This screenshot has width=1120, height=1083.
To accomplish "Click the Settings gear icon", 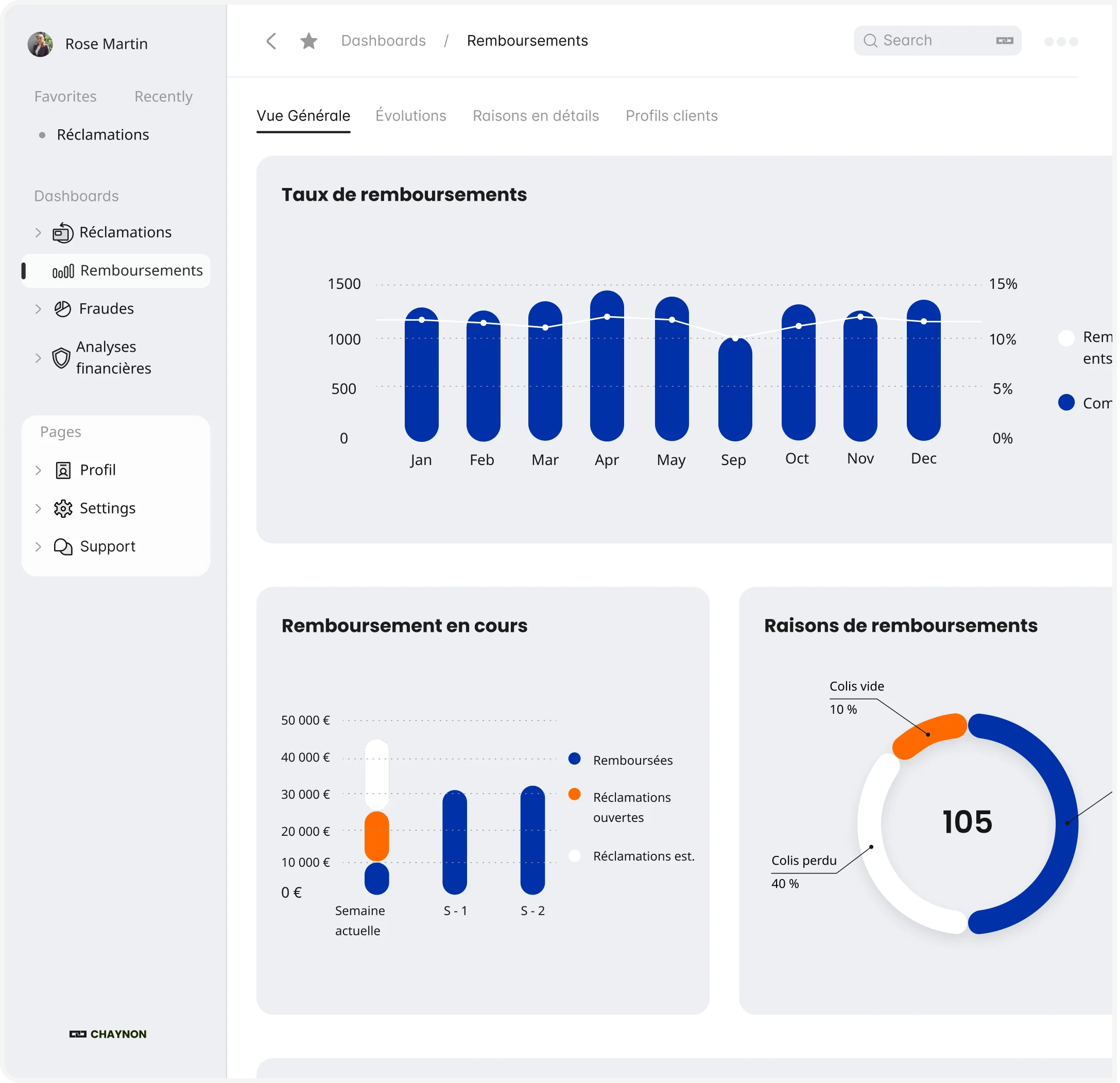I will tap(63, 509).
